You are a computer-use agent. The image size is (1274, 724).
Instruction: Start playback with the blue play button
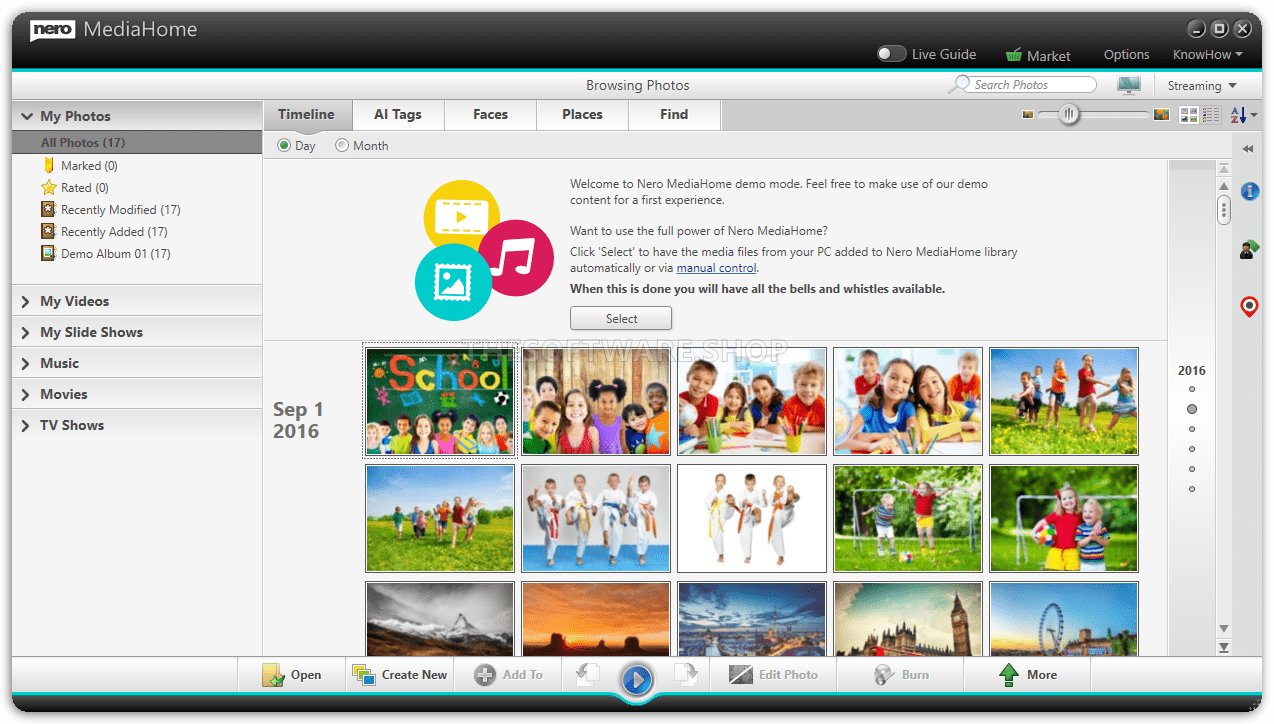click(637, 680)
